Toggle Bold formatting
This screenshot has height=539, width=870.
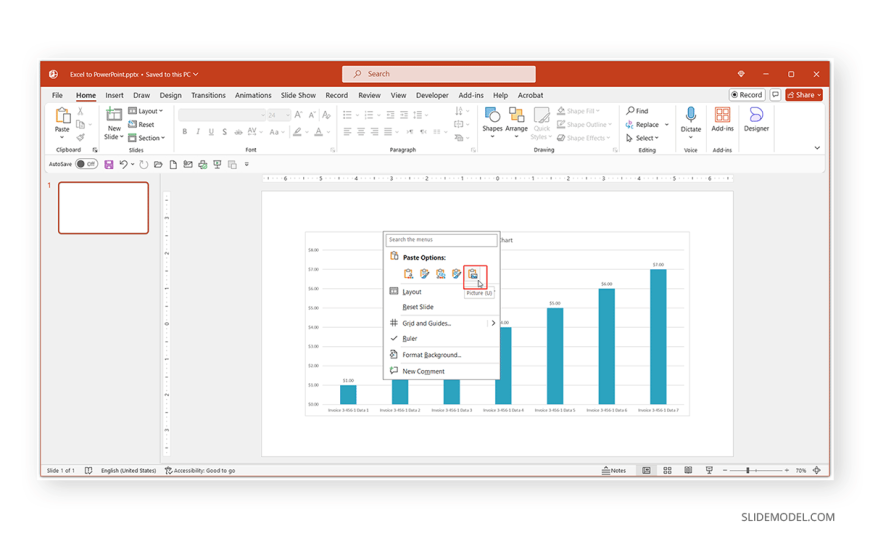(185, 132)
